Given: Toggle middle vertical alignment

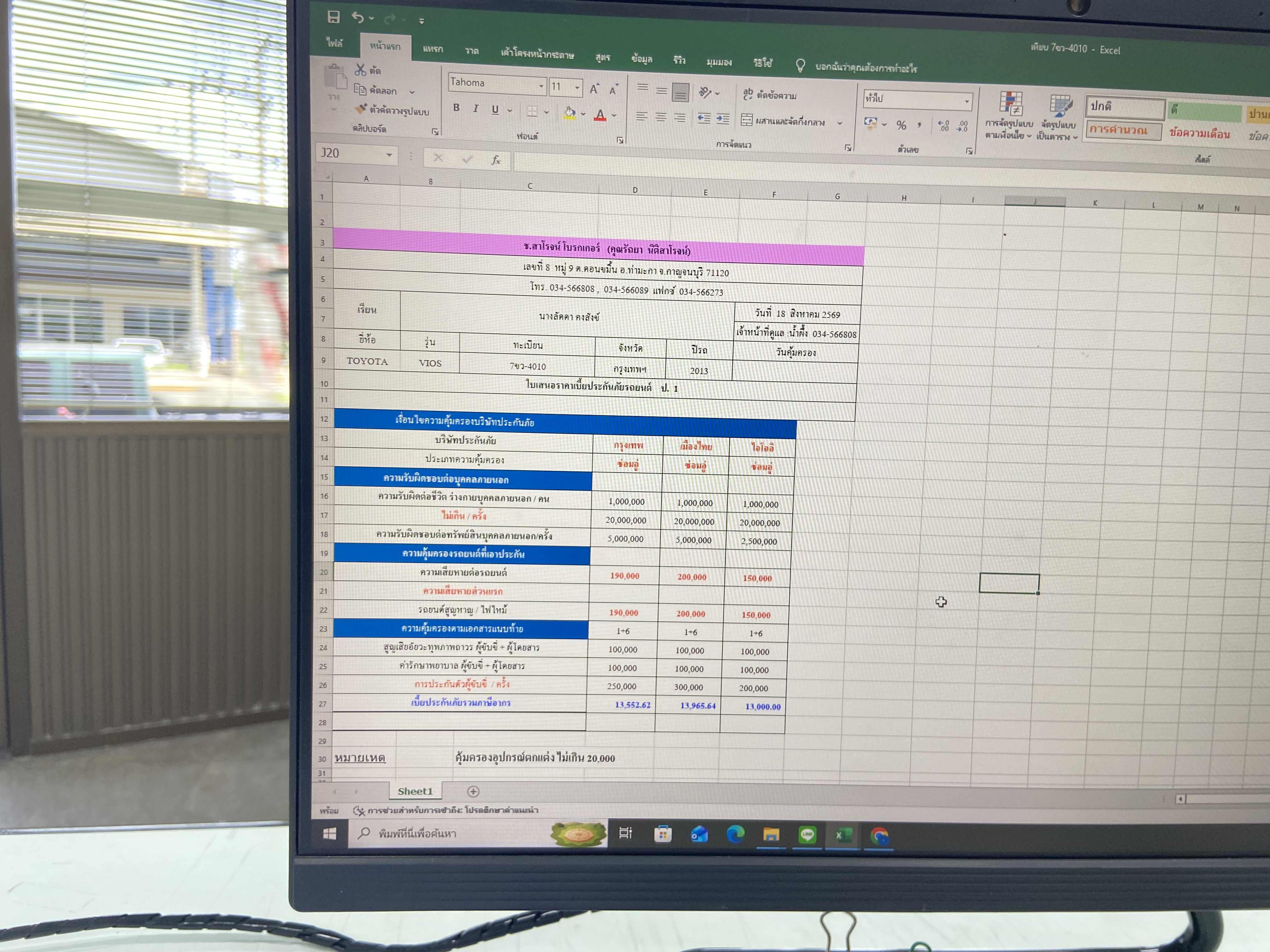Looking at the screenshot, I should click(x=661, y=91).
